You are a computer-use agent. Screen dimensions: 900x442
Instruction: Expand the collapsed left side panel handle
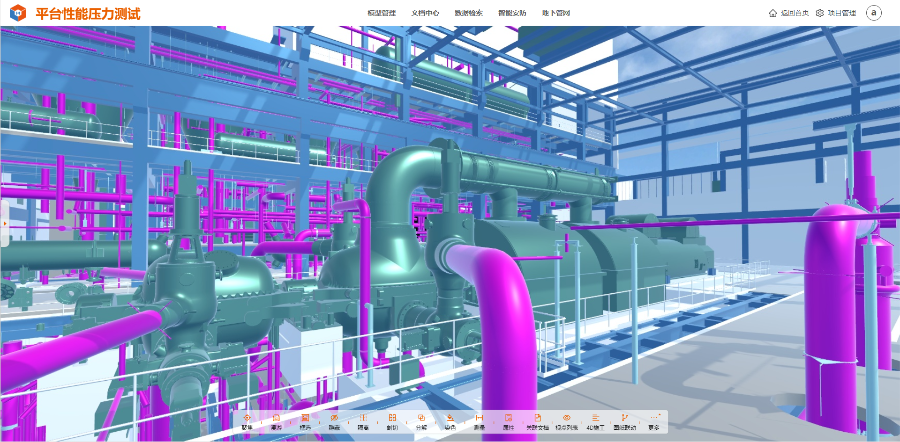click(3, 225)
